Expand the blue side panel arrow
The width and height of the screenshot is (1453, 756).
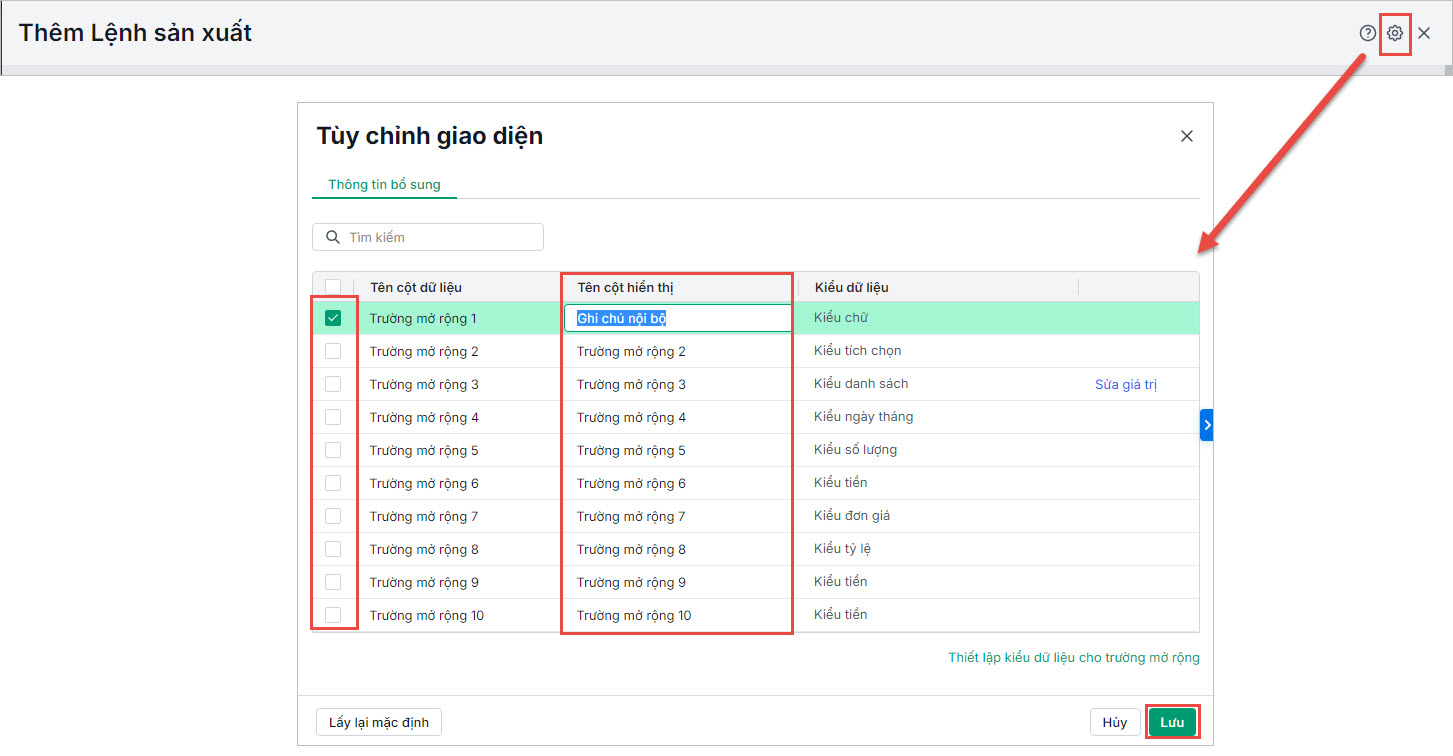[1207, 425]
